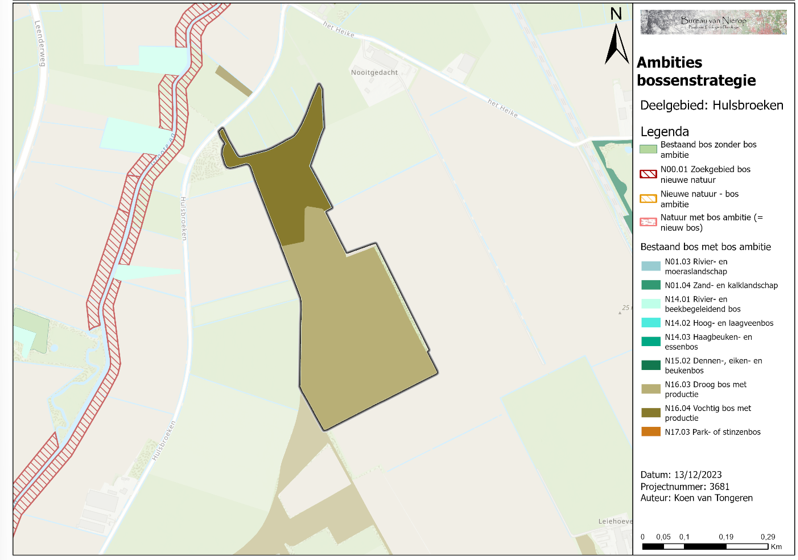Click the red hatched Zoekgebied bos legend symbol

click(x=648, y=172)
